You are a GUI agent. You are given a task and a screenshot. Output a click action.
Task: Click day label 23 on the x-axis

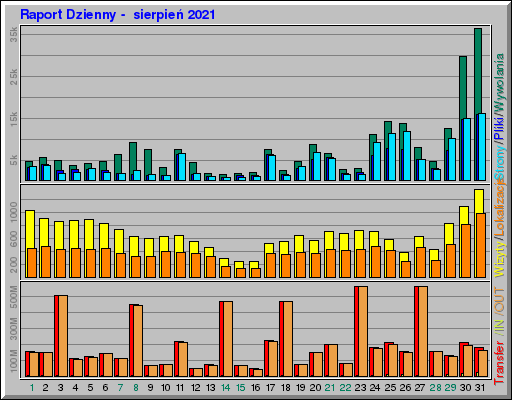[360, 388]
